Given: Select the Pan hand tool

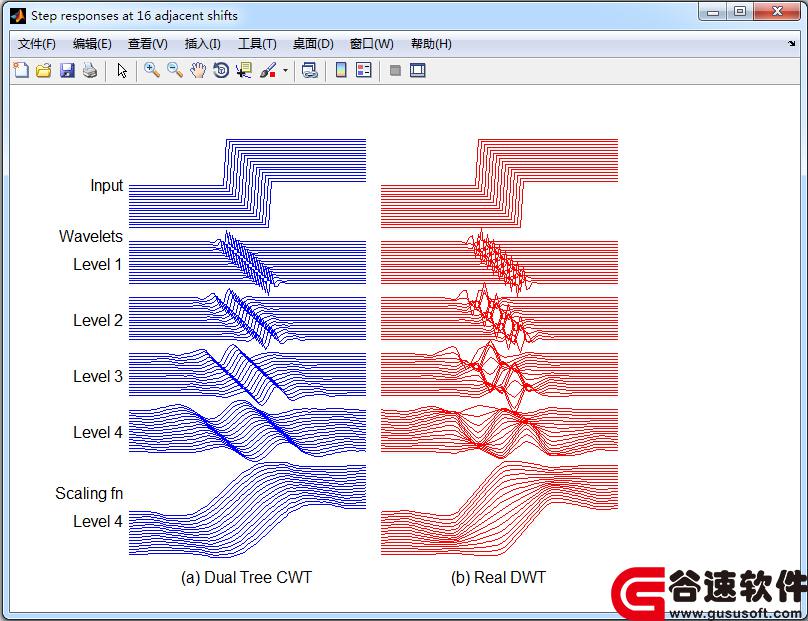Looking at the screenshot, I should [x=198, y=70].
